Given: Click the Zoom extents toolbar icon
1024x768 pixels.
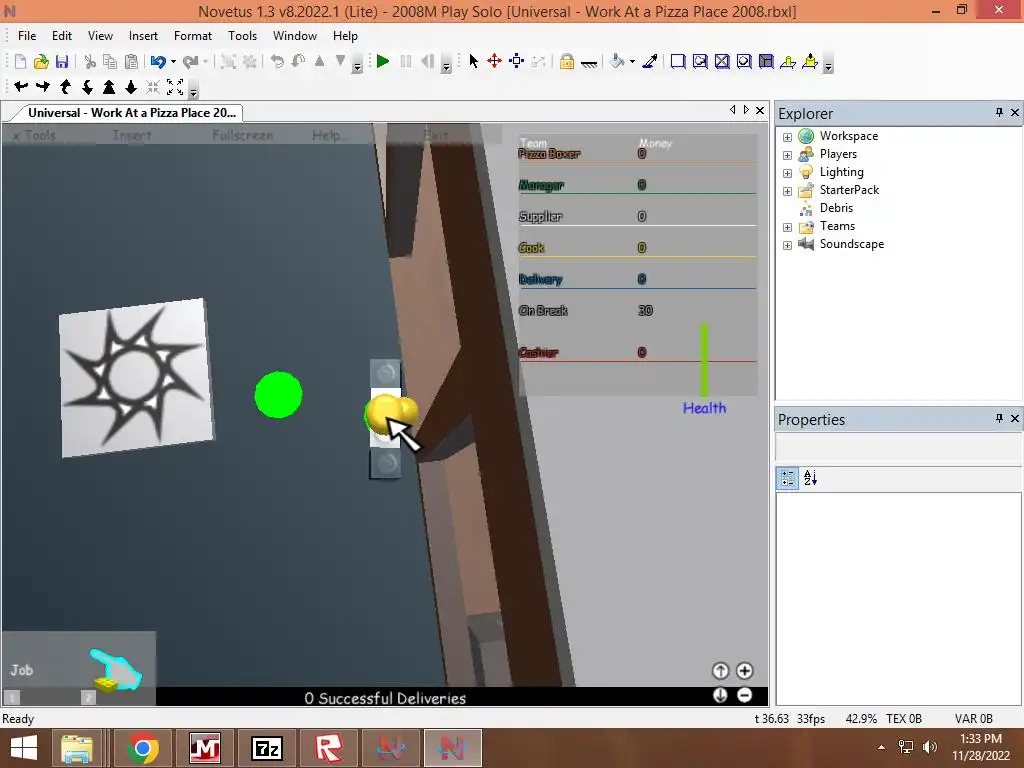Looking at the screenshot, I should (175, 86).
